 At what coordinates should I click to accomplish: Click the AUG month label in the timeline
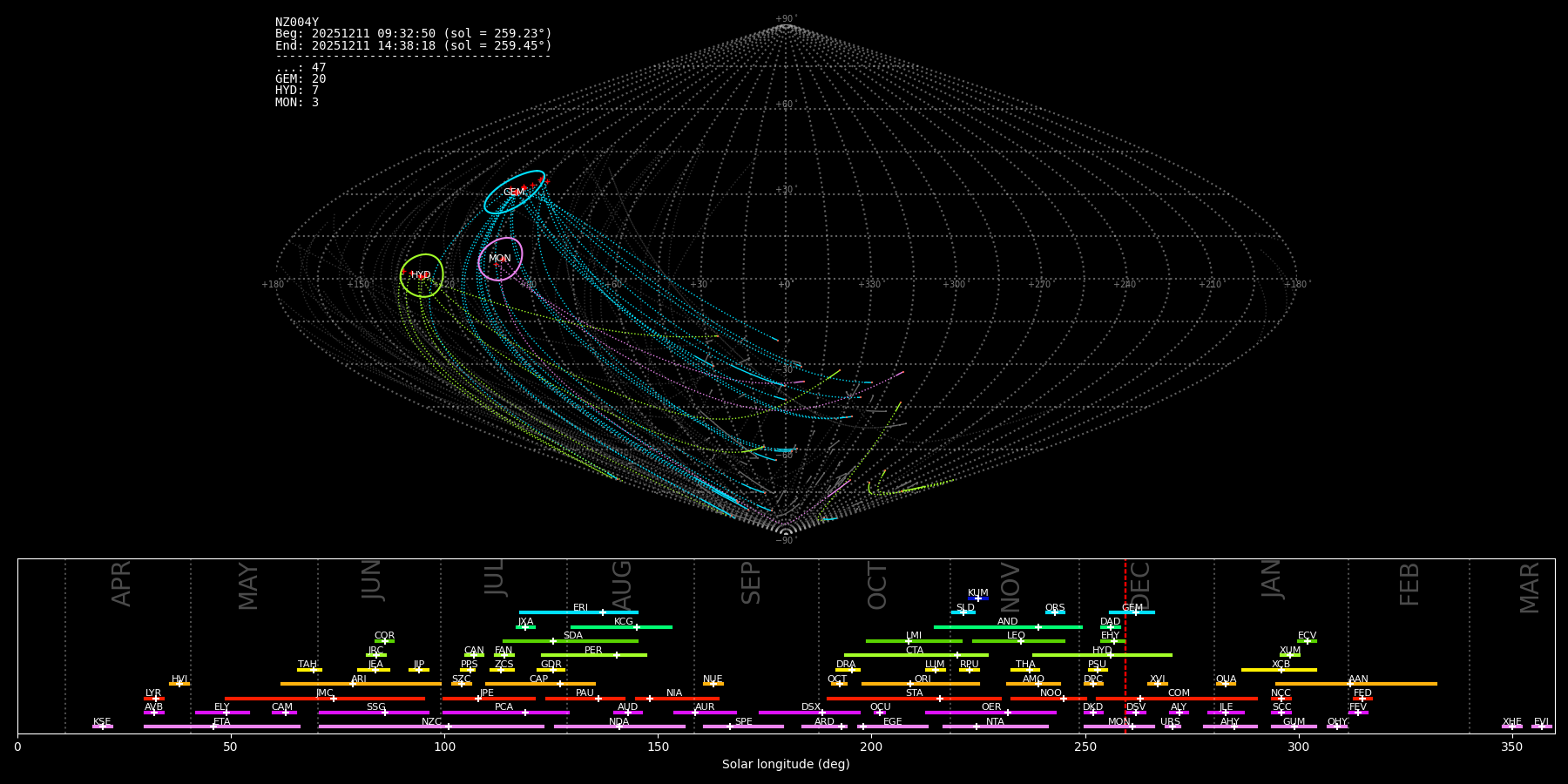click(621, 585)
